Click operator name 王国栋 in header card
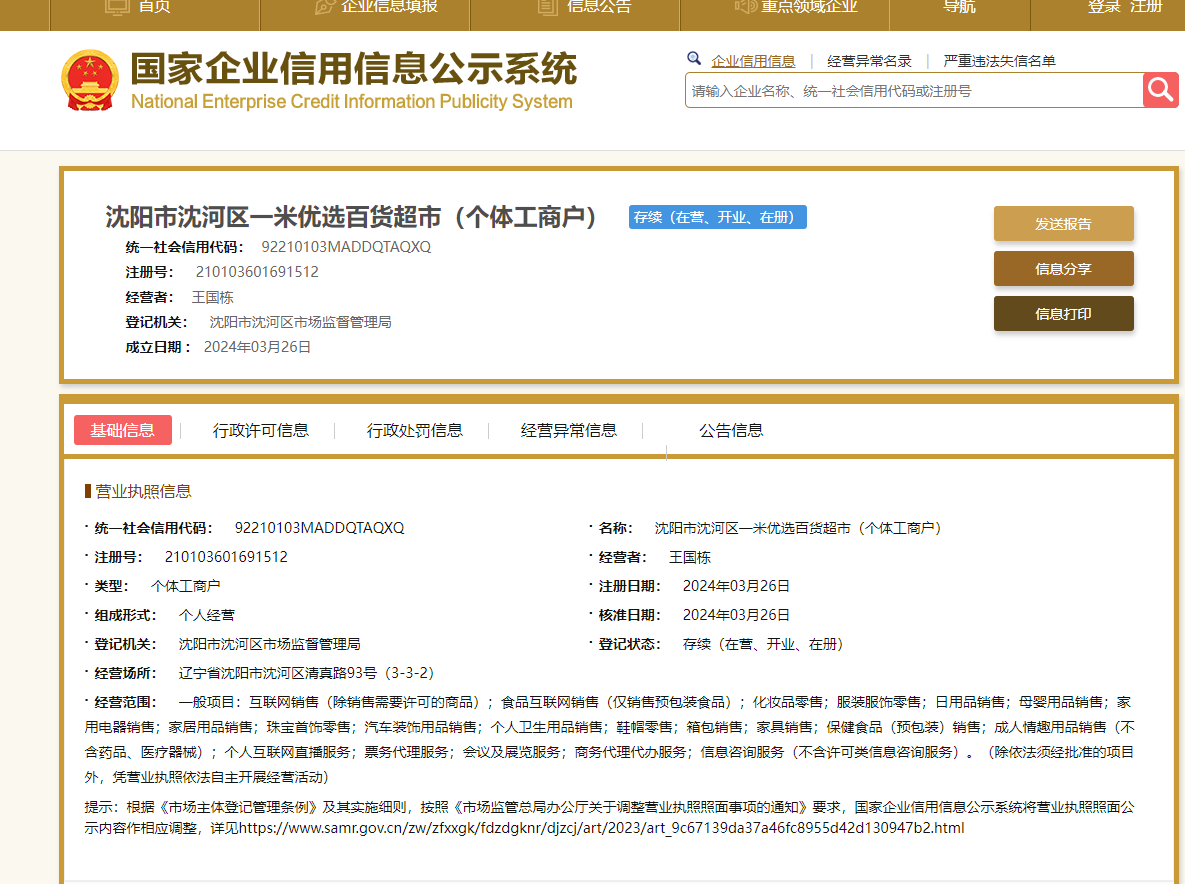The image size is (1185, 884). tap(212, 298)
